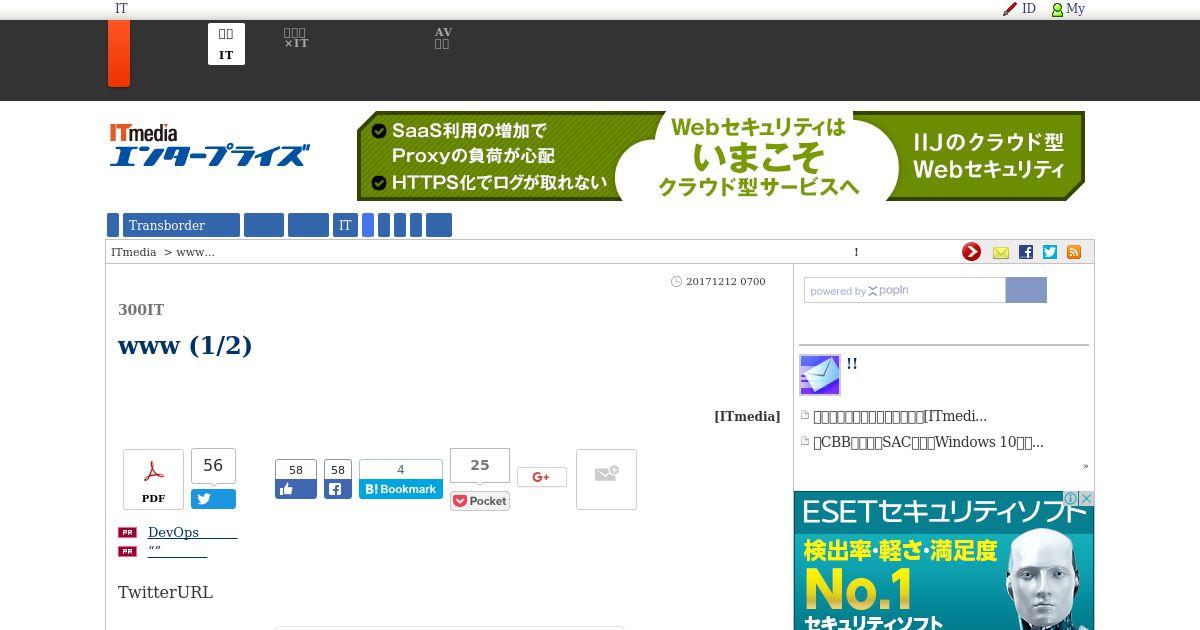The image size is (1200, 630).
Task: Open the orange RSS feed icon
Action: click(1074, 252)
